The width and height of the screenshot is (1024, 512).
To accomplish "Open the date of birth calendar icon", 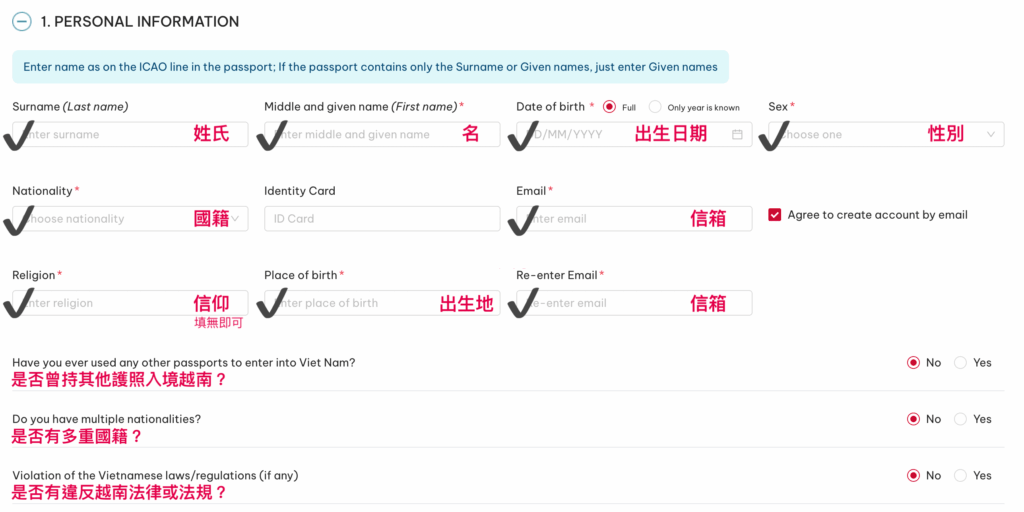I will [x=737, y=134].
